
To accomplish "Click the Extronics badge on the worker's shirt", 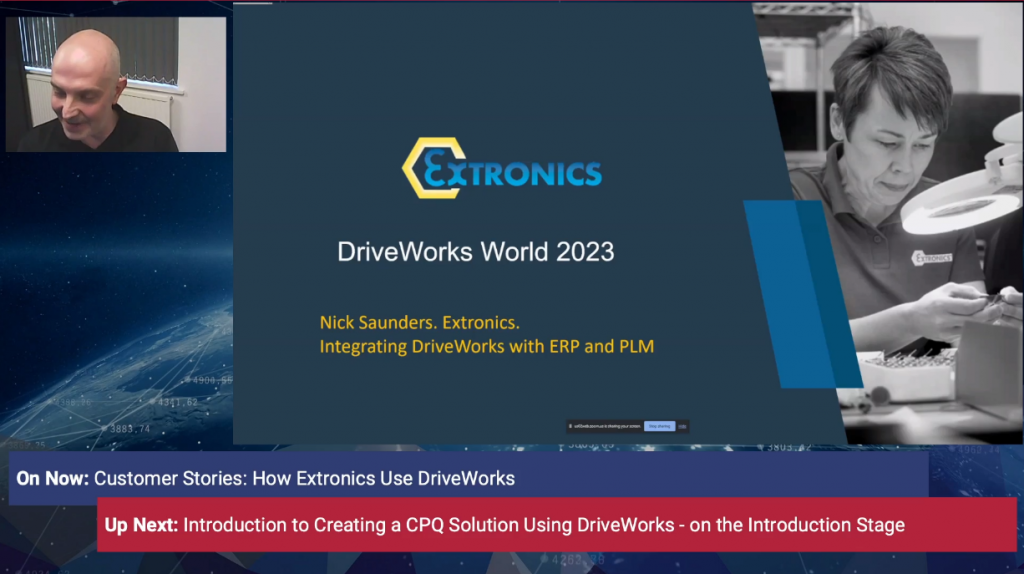I will 931,258.
